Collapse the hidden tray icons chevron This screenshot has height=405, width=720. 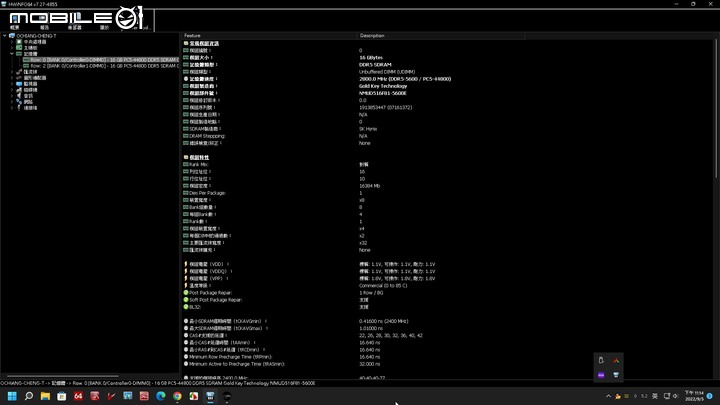point(608,396)
